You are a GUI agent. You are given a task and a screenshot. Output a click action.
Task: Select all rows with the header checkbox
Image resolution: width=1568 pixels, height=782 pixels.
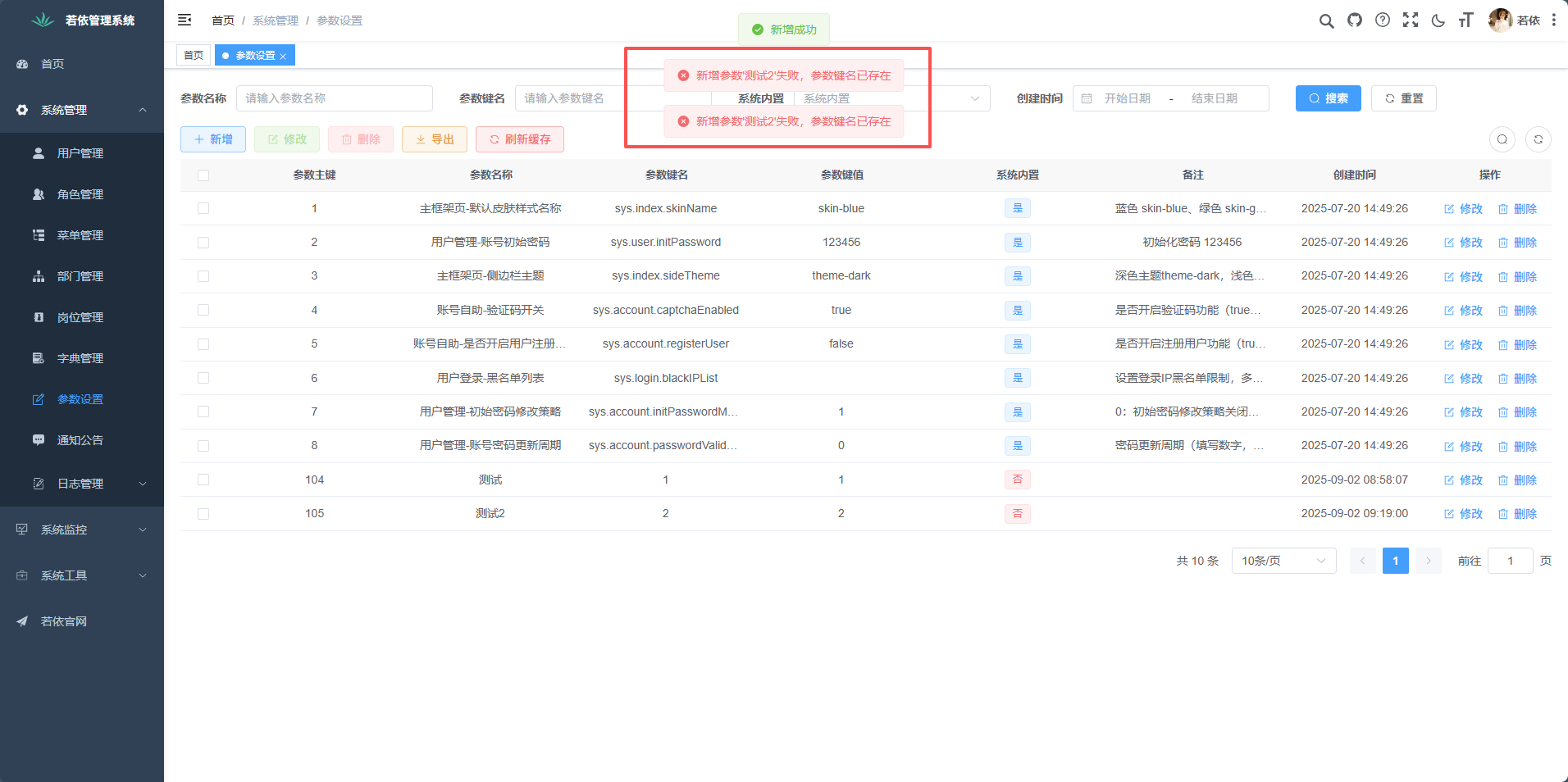[203, 175]
